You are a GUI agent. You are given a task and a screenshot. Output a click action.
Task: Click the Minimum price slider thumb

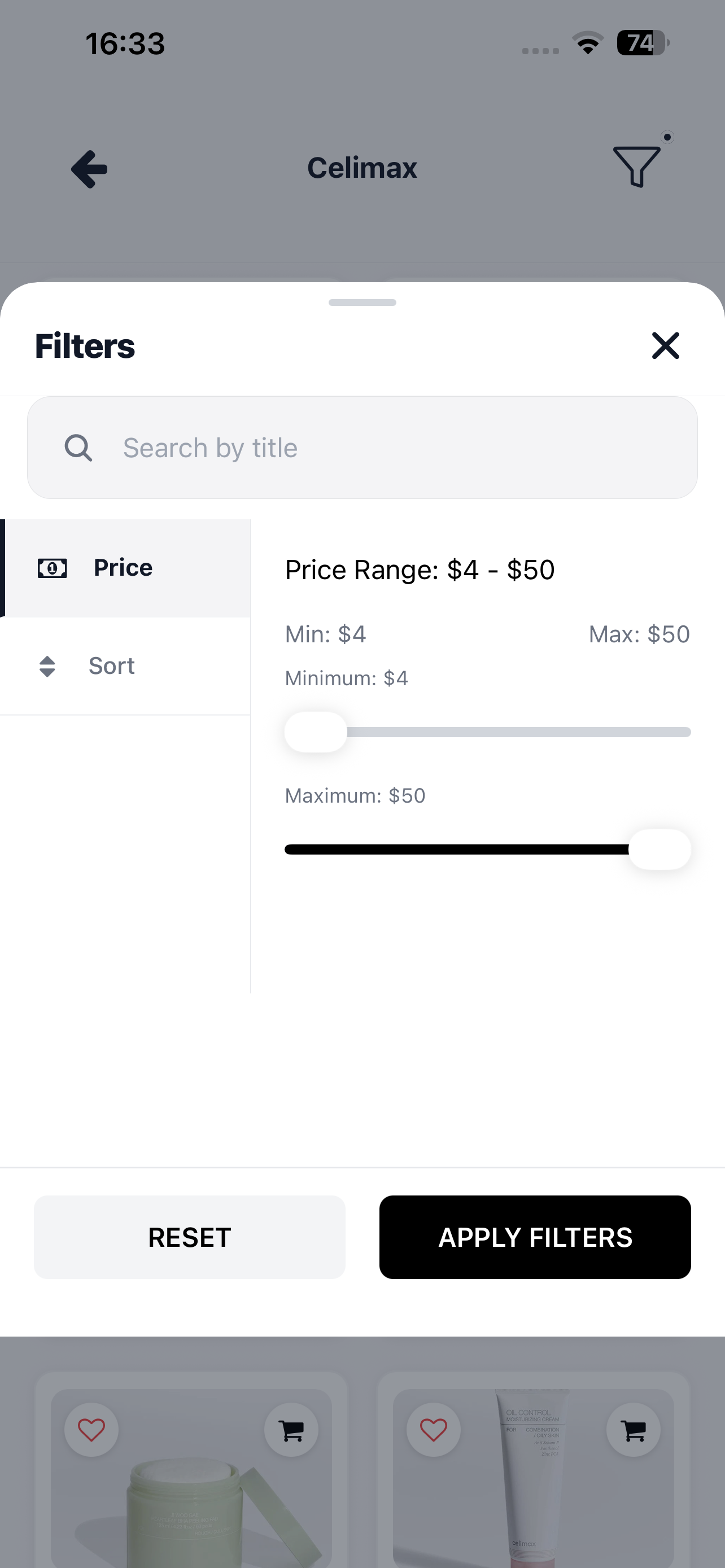pos(315,732)
